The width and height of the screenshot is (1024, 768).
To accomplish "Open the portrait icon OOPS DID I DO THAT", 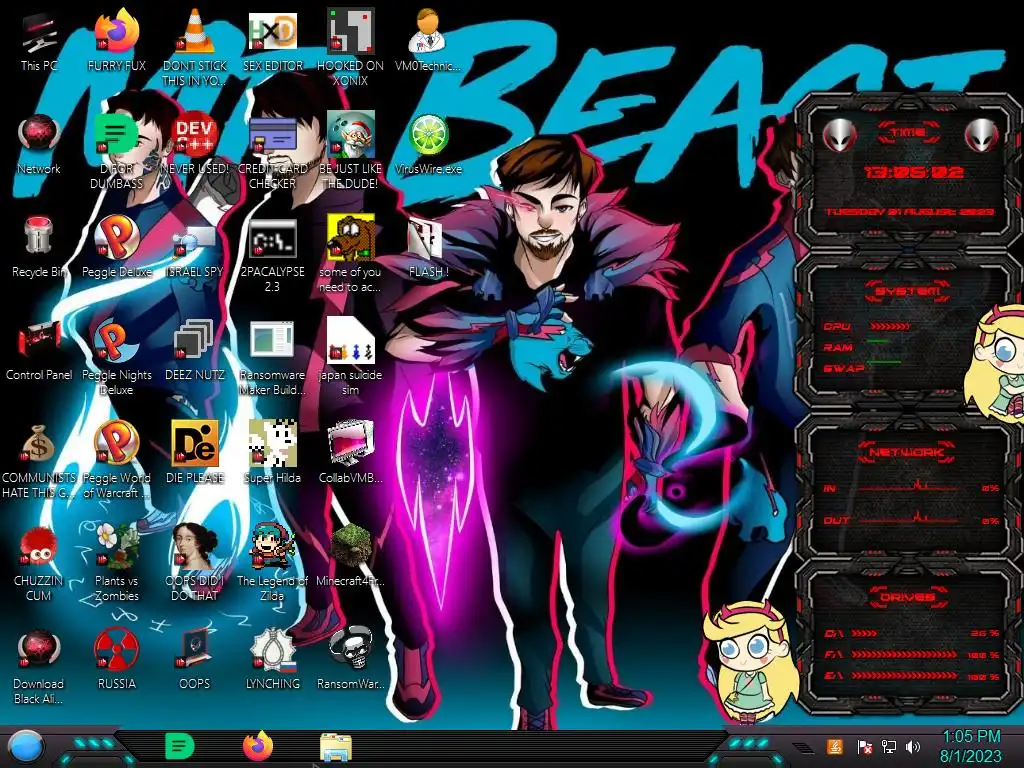I will point(195,563).
